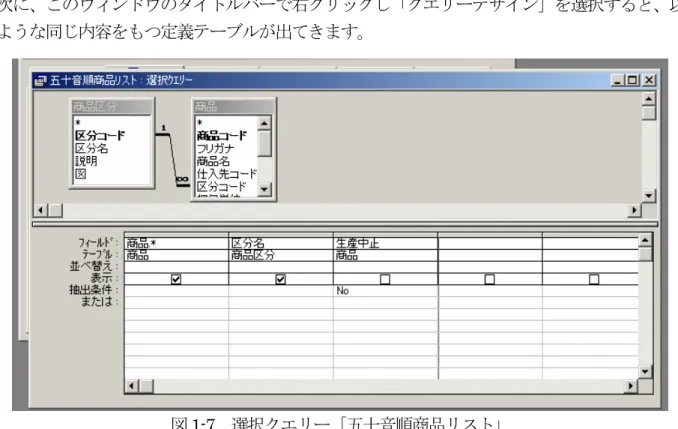This screenshot has height=429, width=678.
Task: Click the 並べ替え cell under 生産中止
Action: [385, 267]
